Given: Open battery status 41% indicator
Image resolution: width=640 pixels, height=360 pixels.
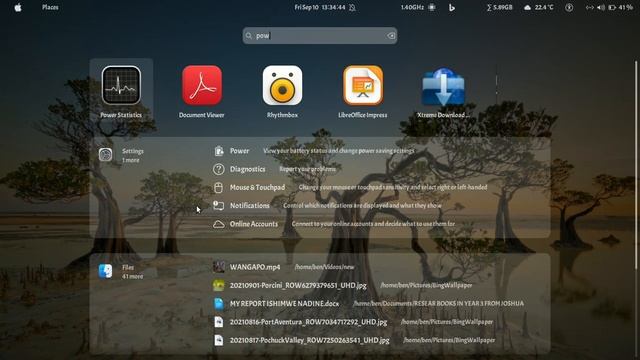Looking at the screenshot, I should click(620, 7).
